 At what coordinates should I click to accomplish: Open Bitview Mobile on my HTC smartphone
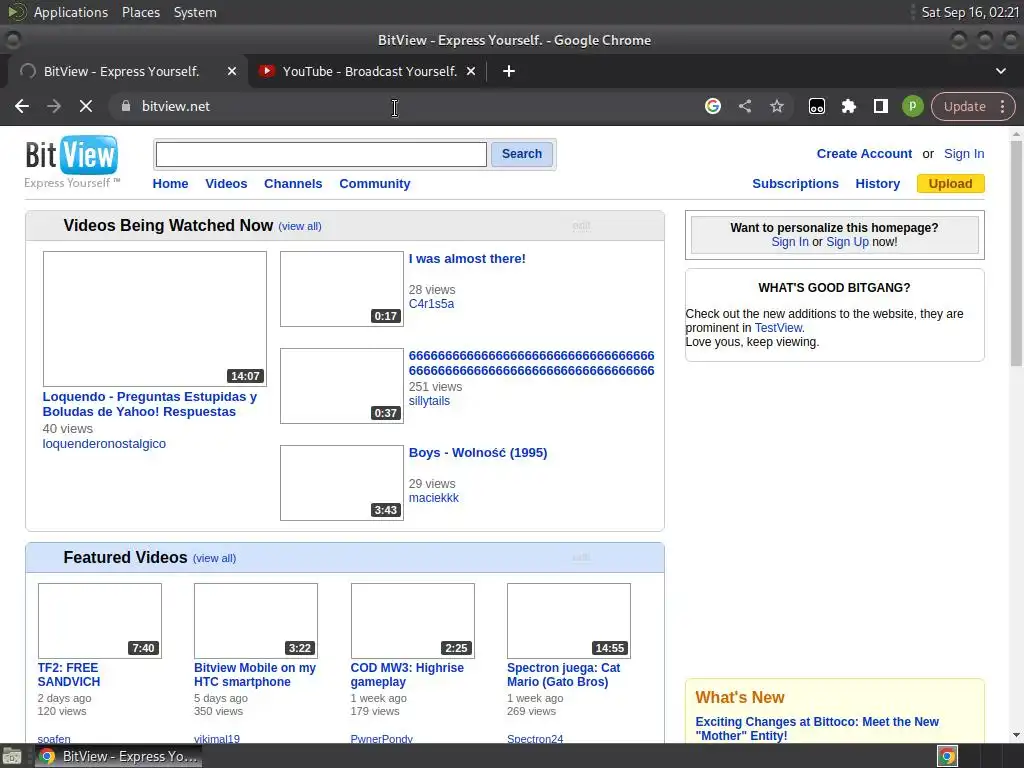pos(255,675)
